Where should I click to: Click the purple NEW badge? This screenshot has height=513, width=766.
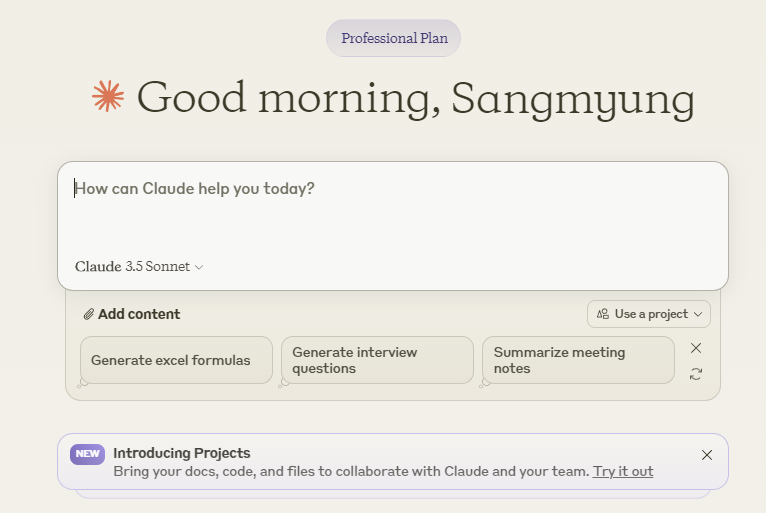[x=87, y=454]
